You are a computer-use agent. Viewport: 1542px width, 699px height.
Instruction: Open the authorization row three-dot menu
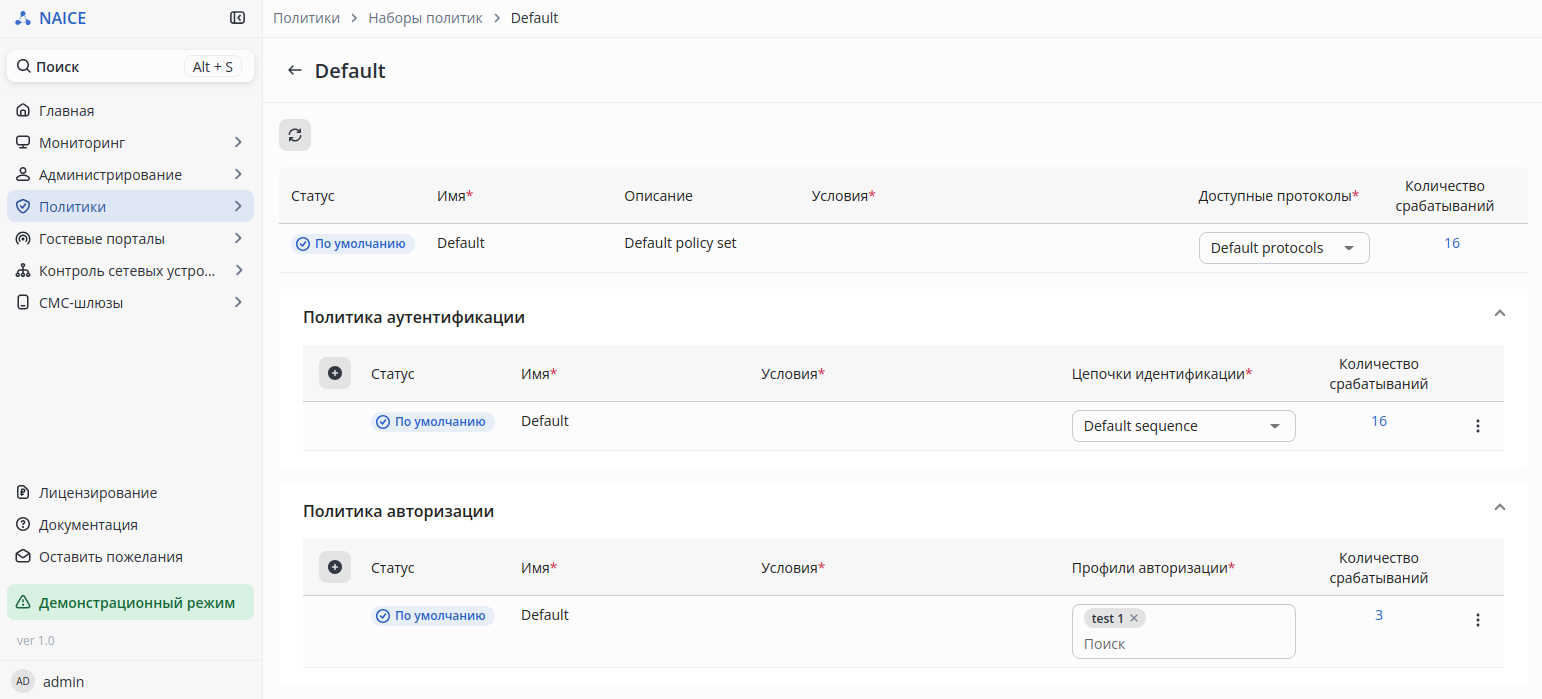1477,620
